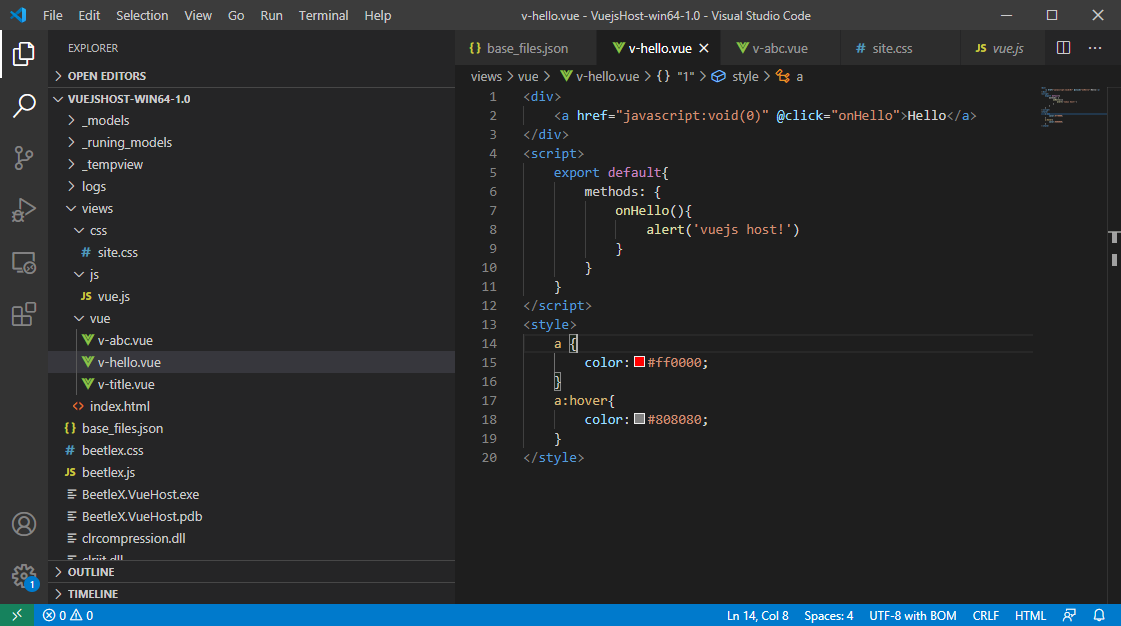Open the Terminal menu
Screen dimensions: 1121x626
(x=323, y=15)
